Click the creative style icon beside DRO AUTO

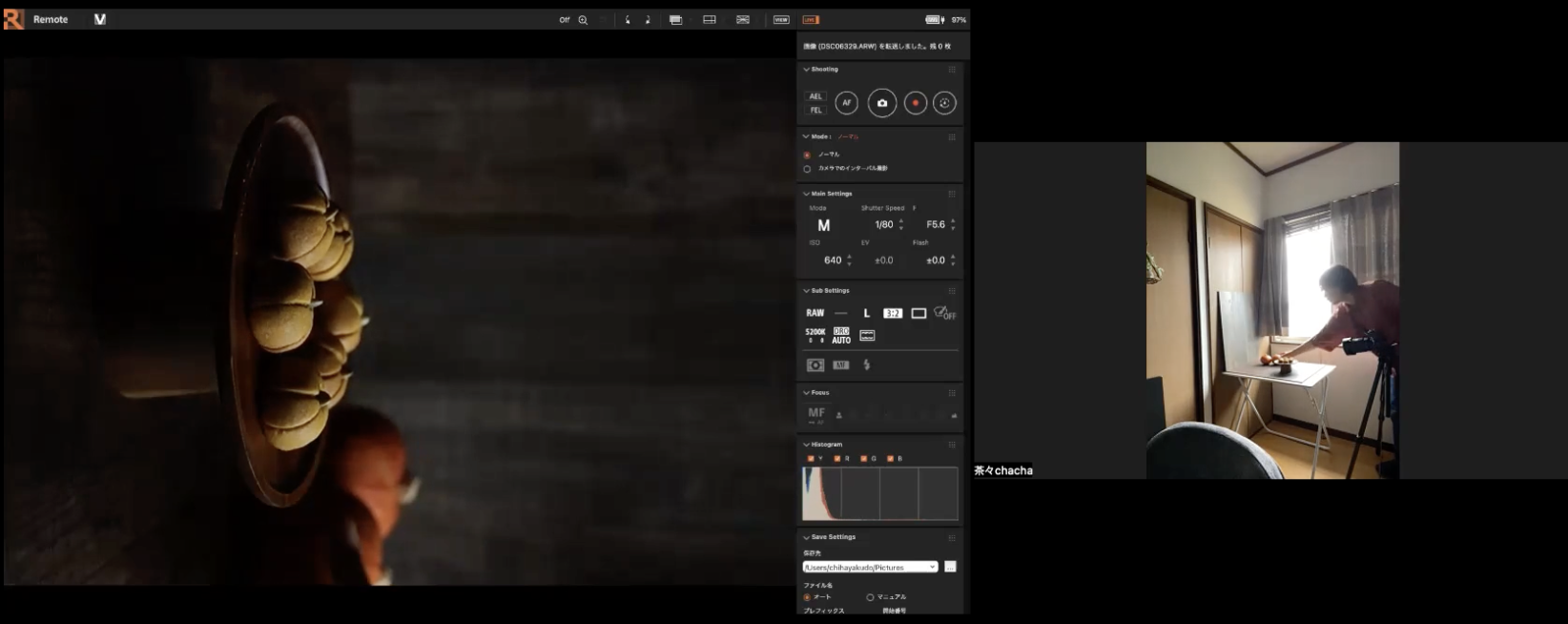point(867,336)
